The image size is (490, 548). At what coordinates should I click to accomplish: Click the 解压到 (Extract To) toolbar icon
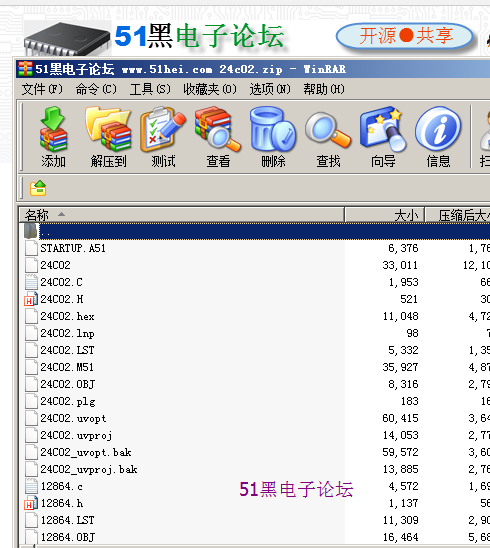click(x=108, y=137)
